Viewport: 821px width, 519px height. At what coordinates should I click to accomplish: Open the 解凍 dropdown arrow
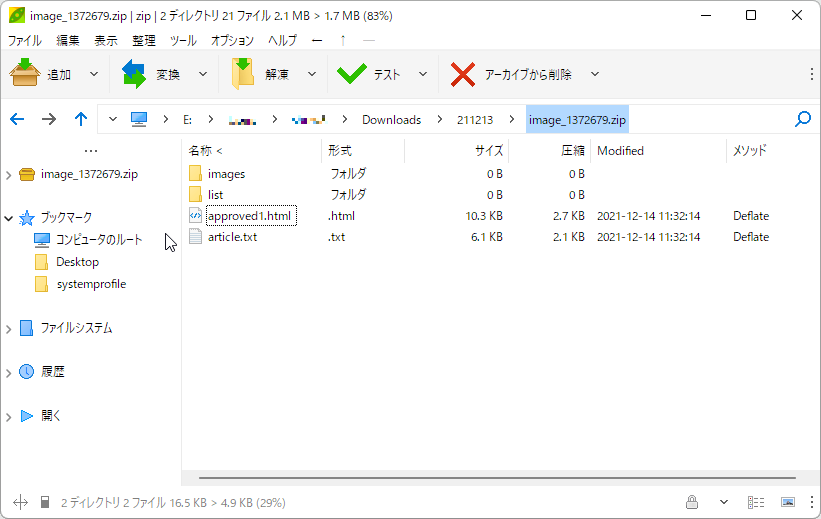(312, 74)
